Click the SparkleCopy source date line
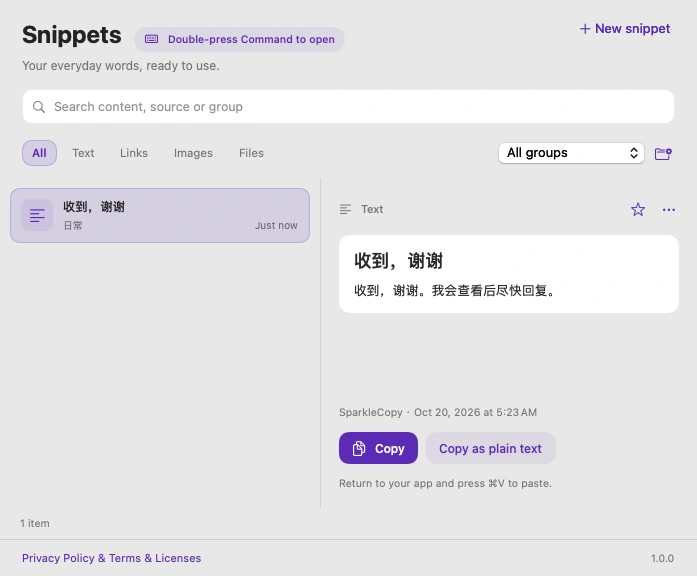This screenshot has height=576, width=697. [x=438, y=412]
